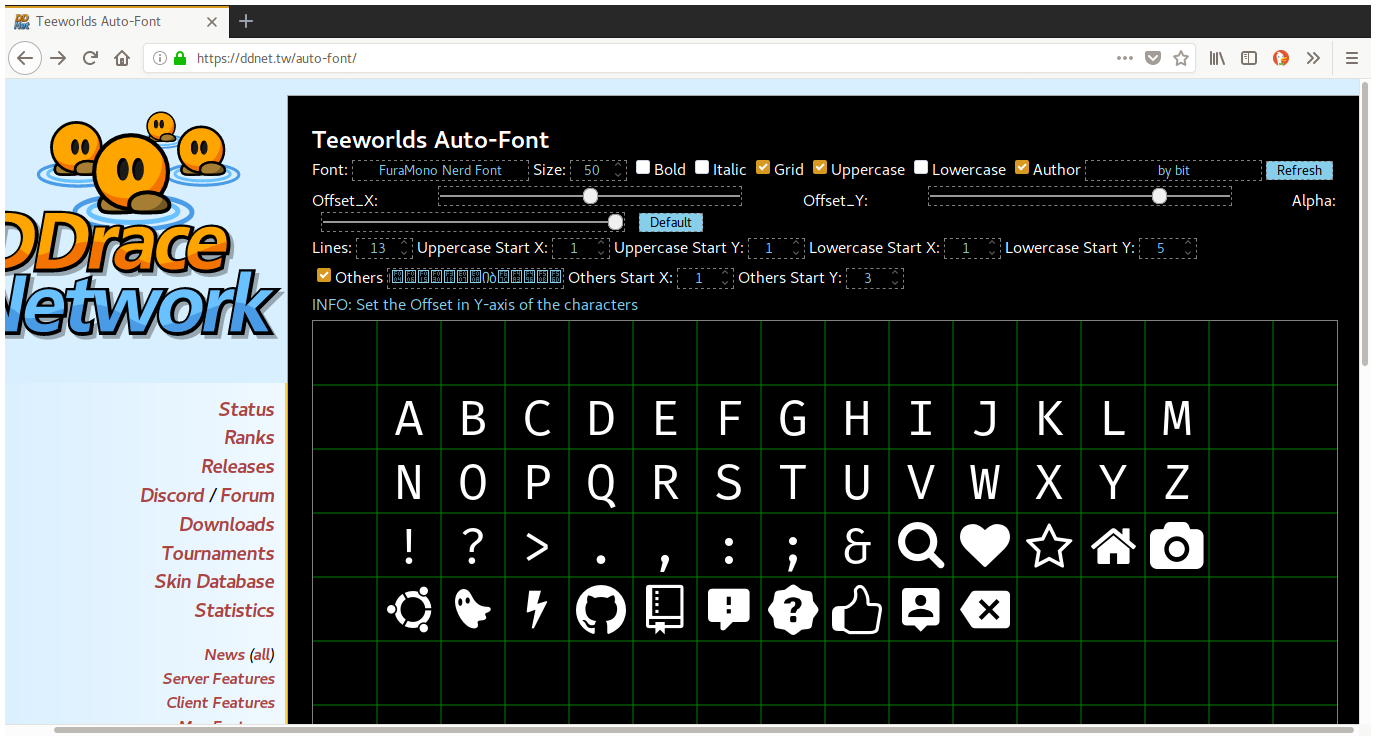Image resolution: width=1380 pixels, height=745 pixels.
Task: Disable the Grid checkbox
Action: click(x=763, y=166)
